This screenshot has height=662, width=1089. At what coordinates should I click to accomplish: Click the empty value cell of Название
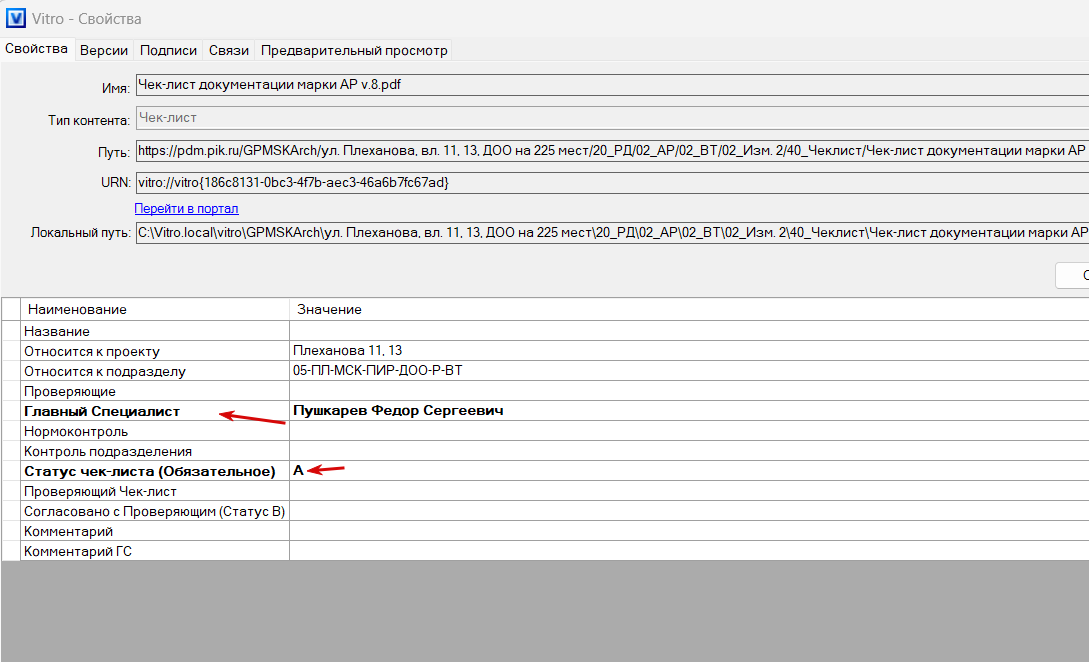689,331
